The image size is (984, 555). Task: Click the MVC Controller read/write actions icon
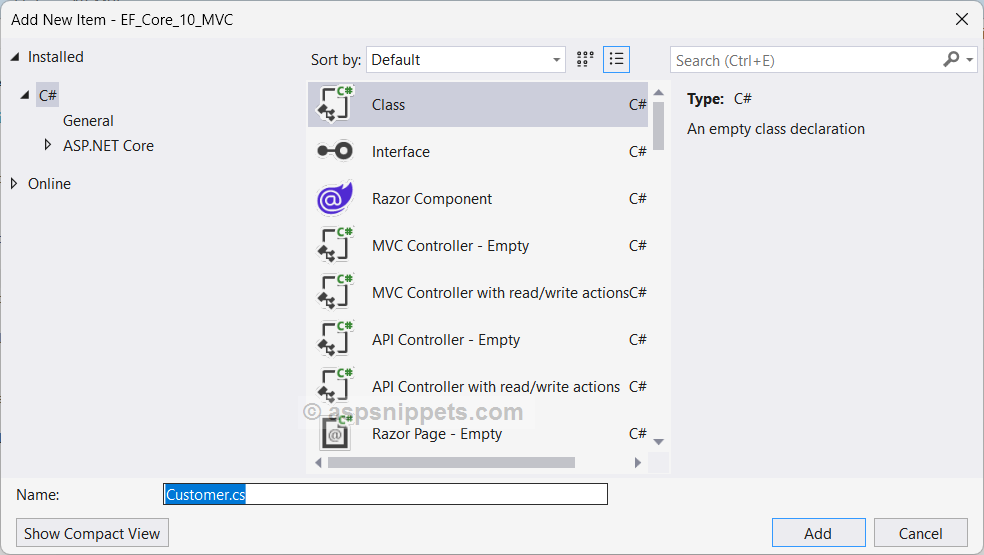coord(334,292)
